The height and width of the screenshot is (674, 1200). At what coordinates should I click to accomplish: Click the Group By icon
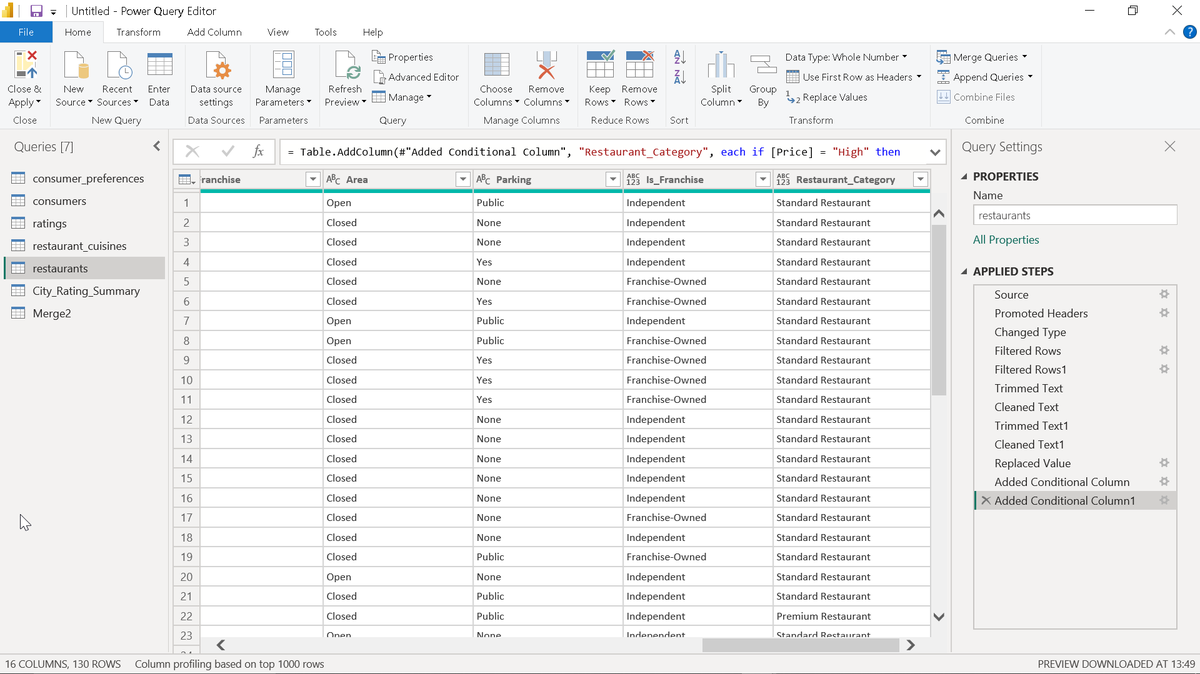(763, 65)
